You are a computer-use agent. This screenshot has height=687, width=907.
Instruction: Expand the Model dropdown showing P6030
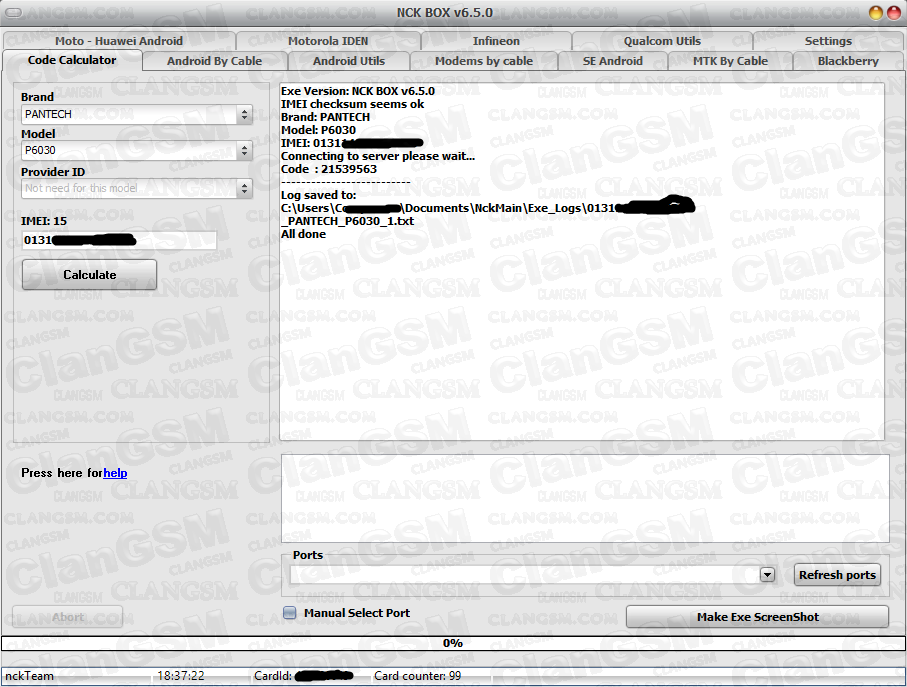pos(245,151)
